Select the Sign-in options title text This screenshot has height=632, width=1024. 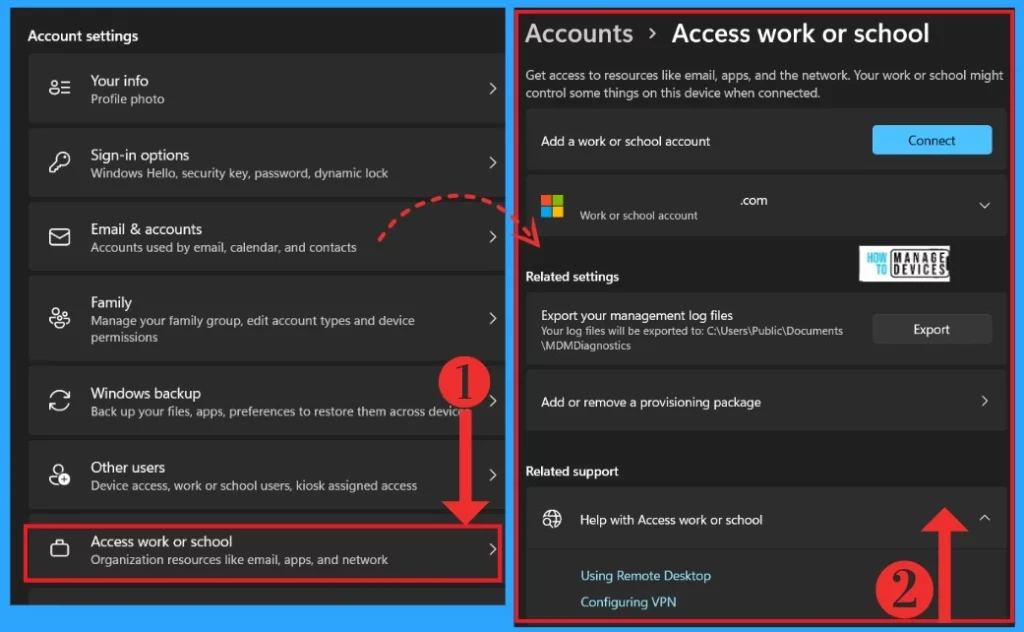point(140,155)
